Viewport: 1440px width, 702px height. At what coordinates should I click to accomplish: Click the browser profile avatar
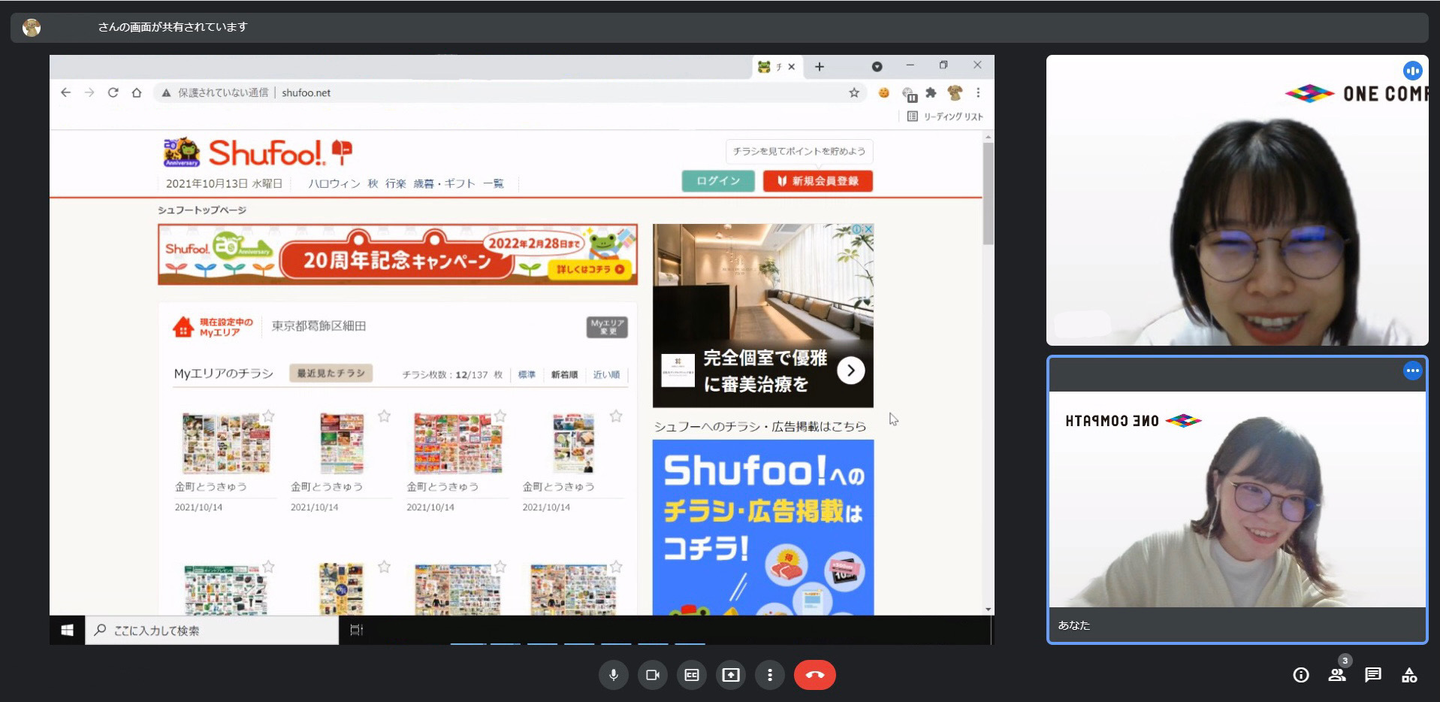pos(955,92)
